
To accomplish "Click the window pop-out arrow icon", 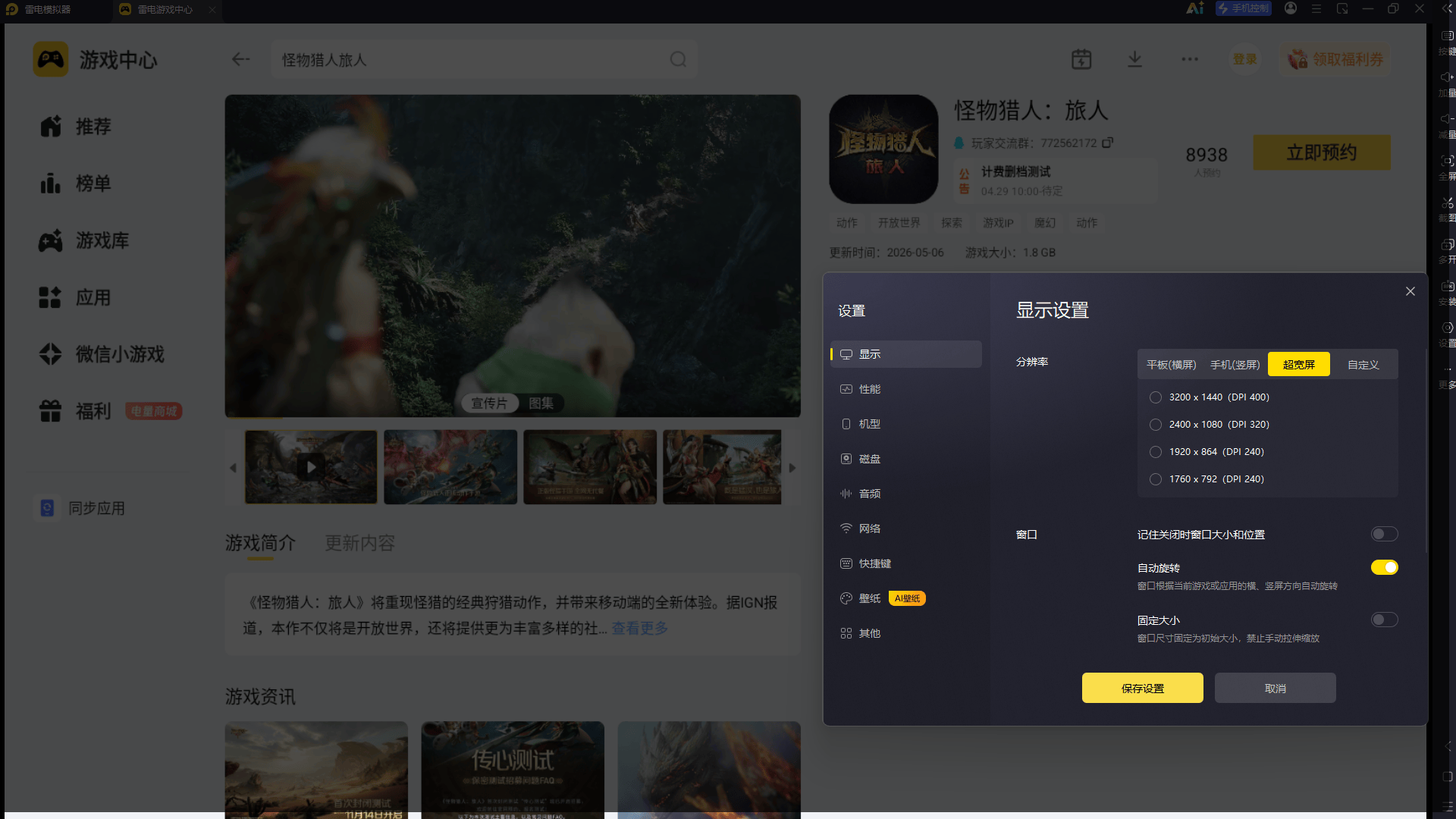I will (x=1342, y=8).
